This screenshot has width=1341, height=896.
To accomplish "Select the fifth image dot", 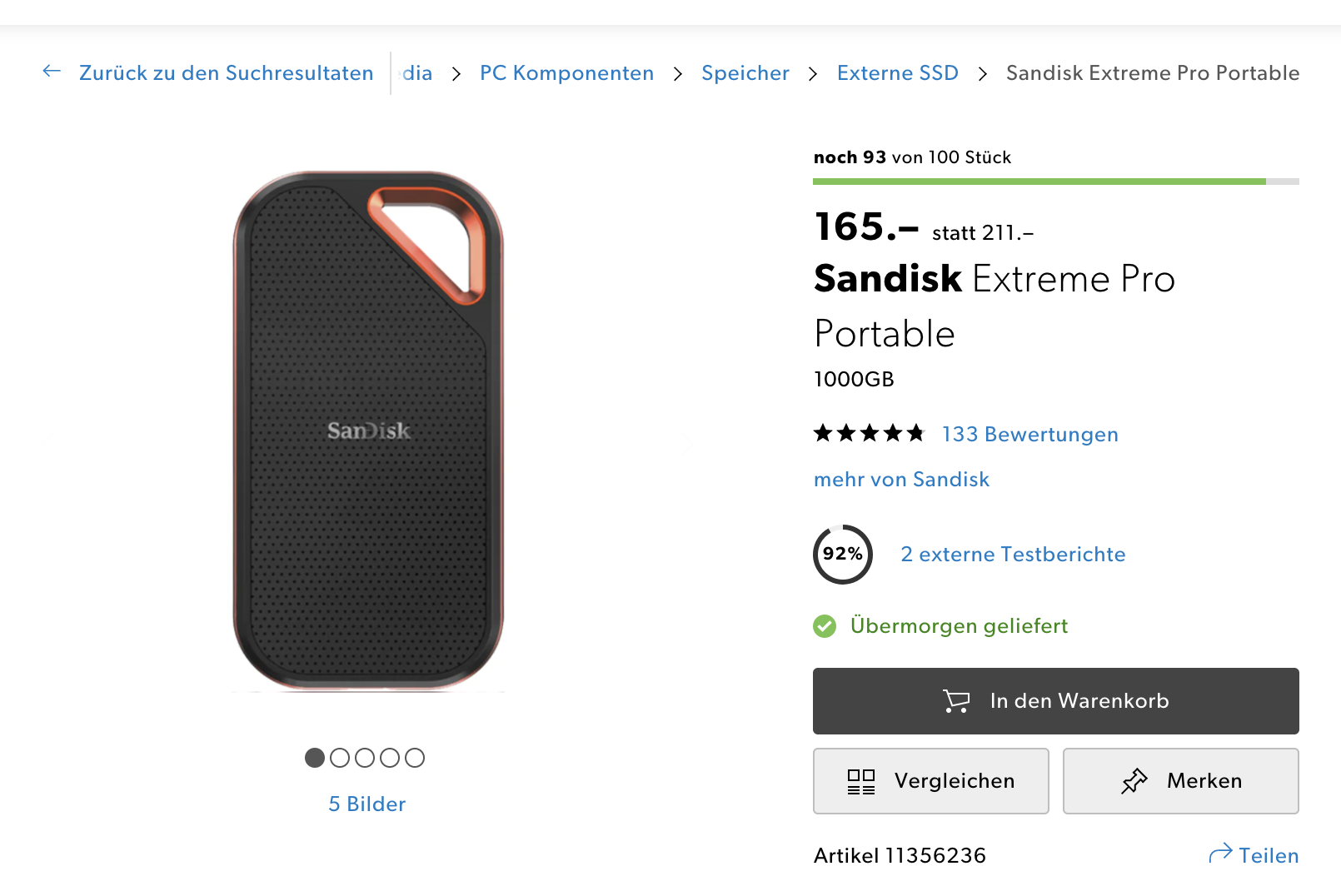I will pyautogui.click(x=415, y=758).
